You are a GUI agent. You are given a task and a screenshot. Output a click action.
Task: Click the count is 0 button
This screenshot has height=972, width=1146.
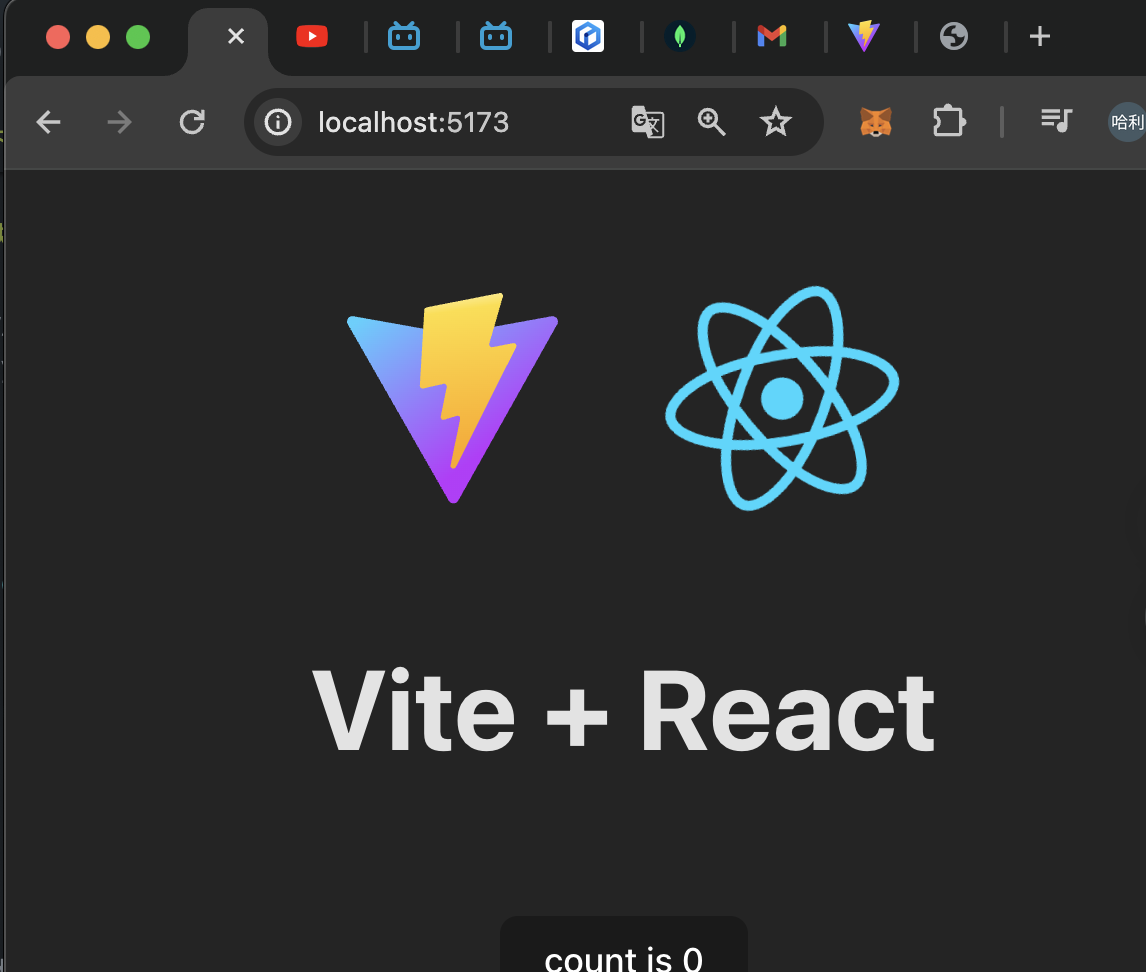click(x=623, y=946)
